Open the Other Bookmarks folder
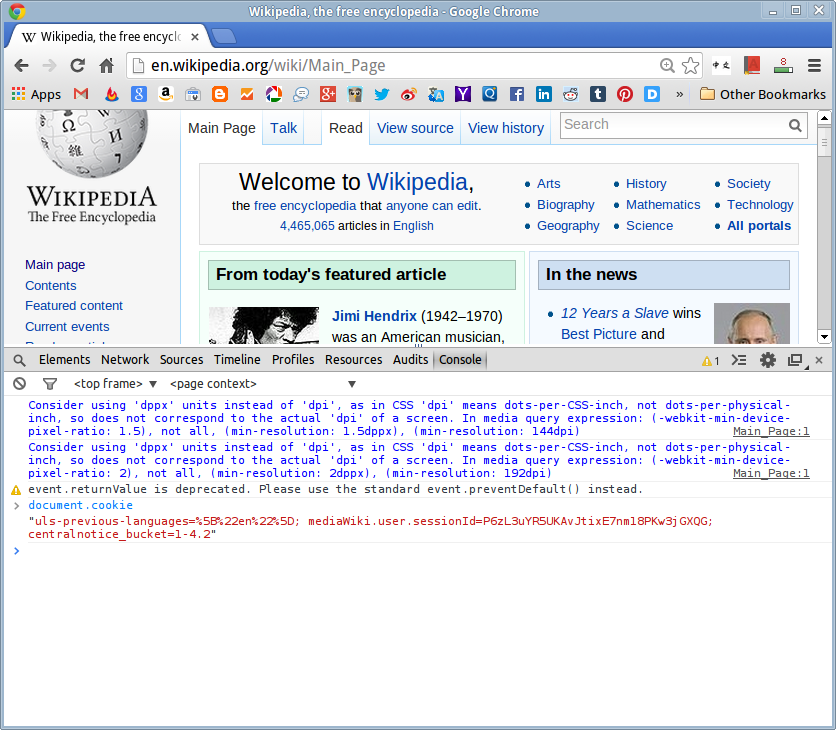This screenshot has width=836, height=730. pos(762,94)
